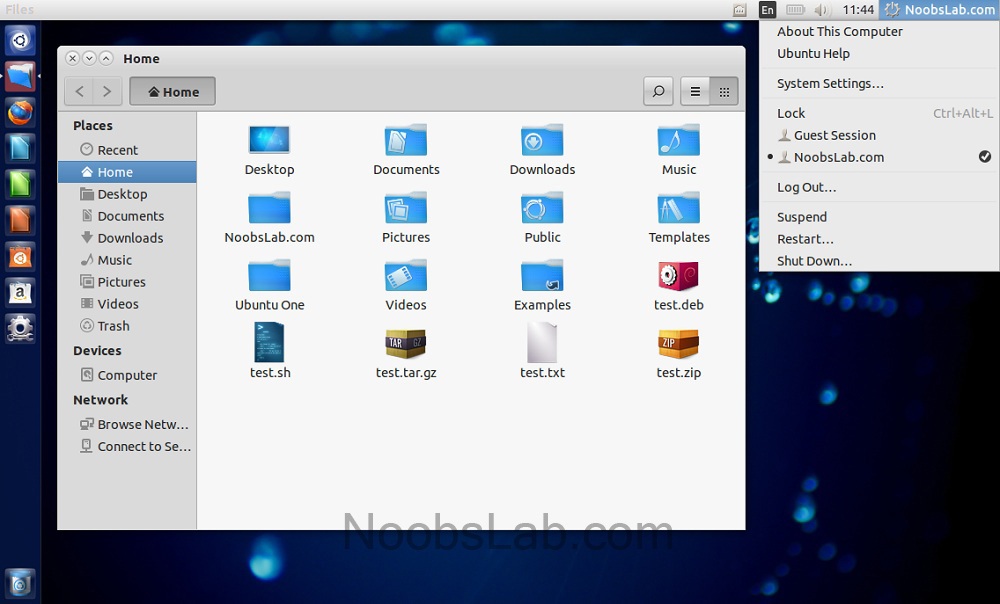The width and height of the screenshot is (1000, 604).
Task: Collapse the NoobsLab.com session menu
Action: tap(939, 10)
